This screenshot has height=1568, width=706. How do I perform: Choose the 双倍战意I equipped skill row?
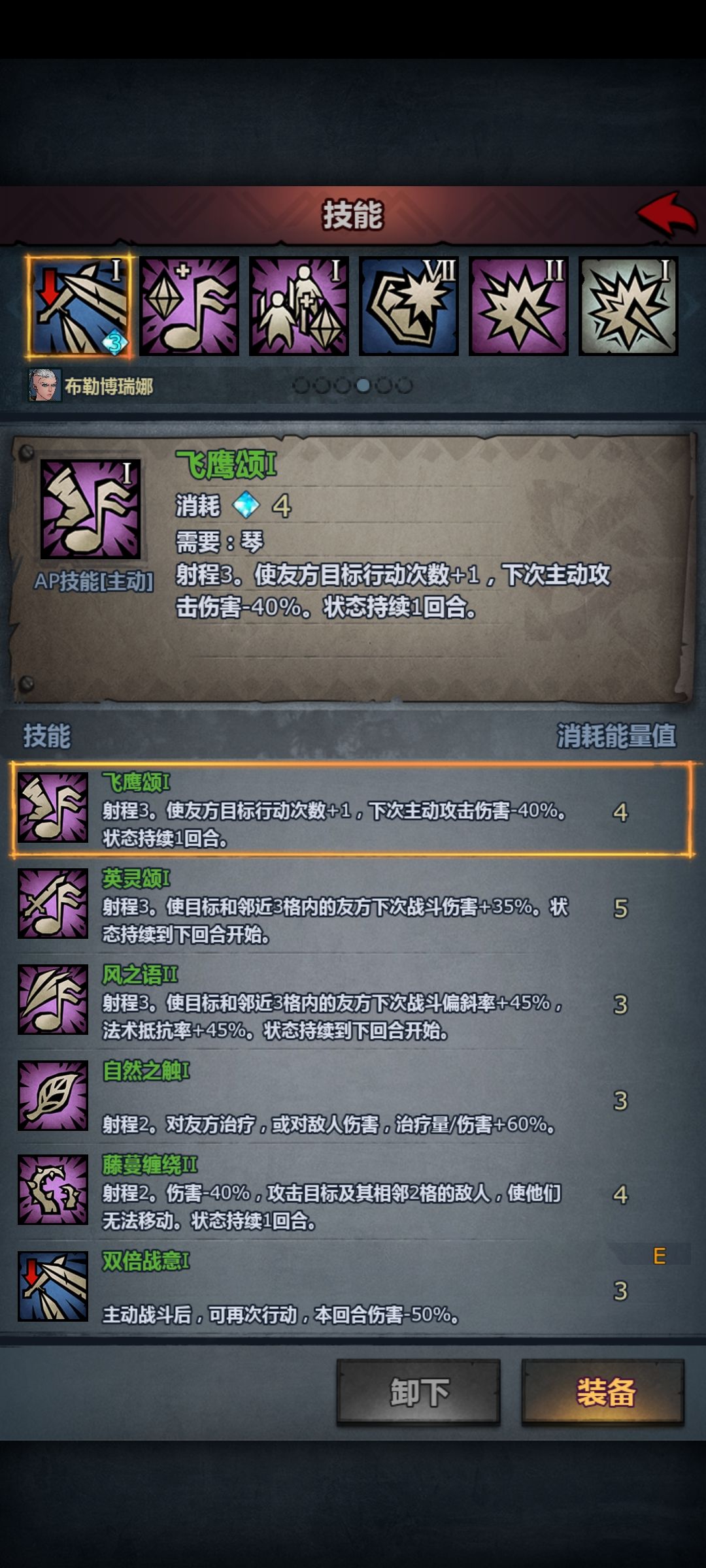353,1286
